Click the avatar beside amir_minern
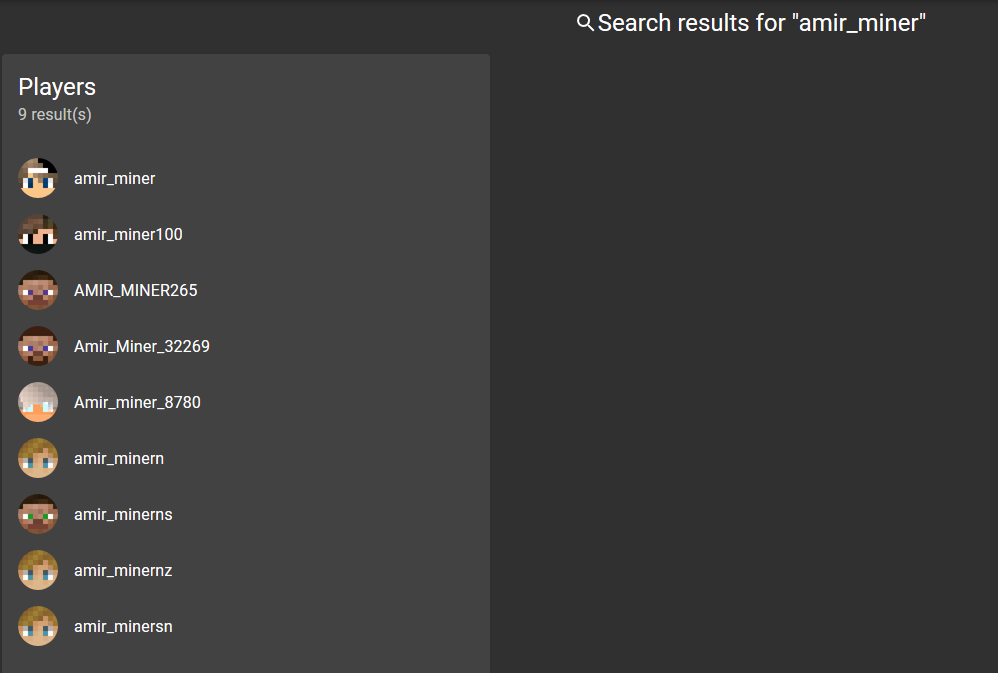The image size is (998, 673). click(x=38, y=458)
